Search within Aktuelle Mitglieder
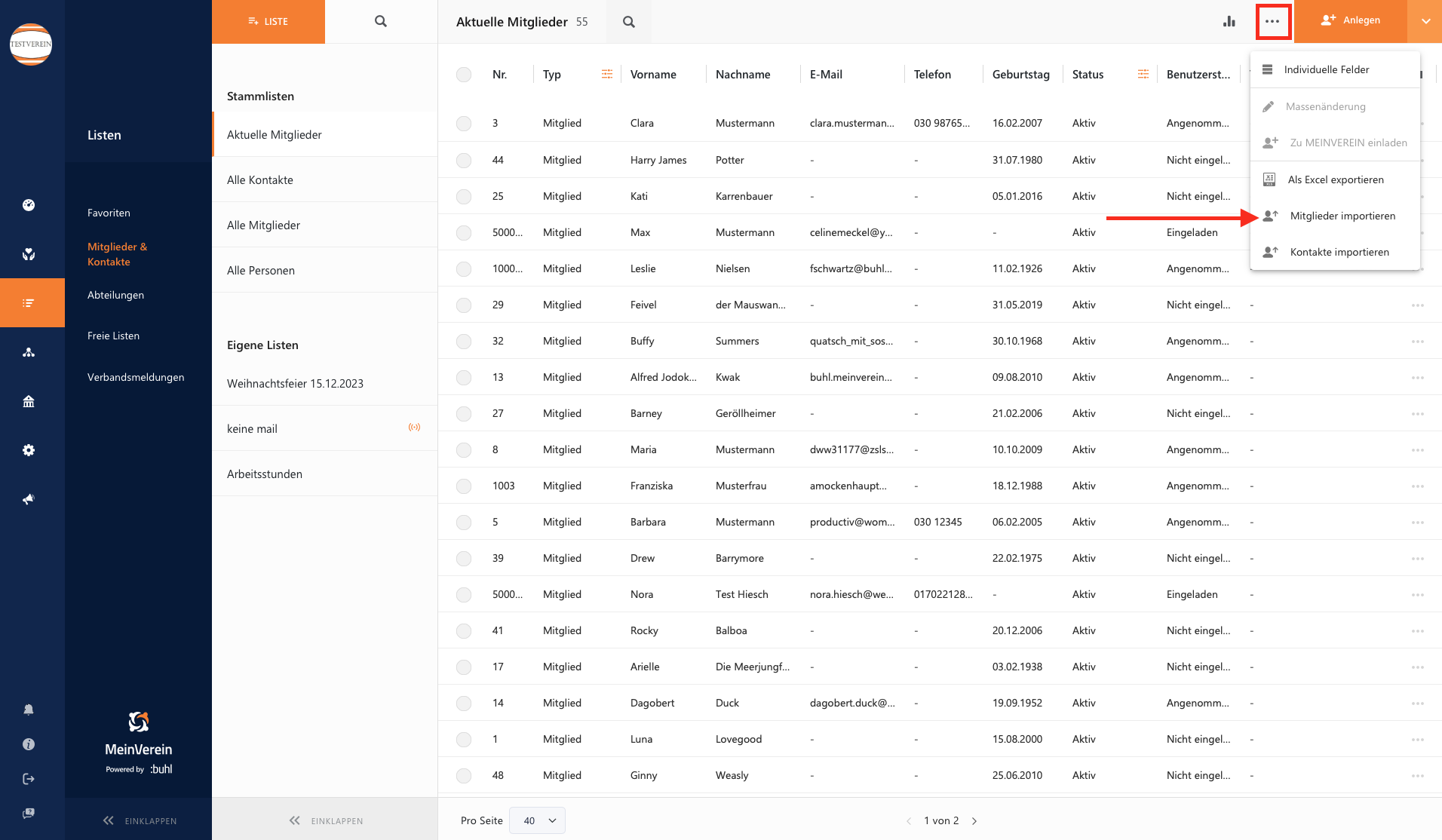Screen dimensions: 1442x840 pos(629,22)
